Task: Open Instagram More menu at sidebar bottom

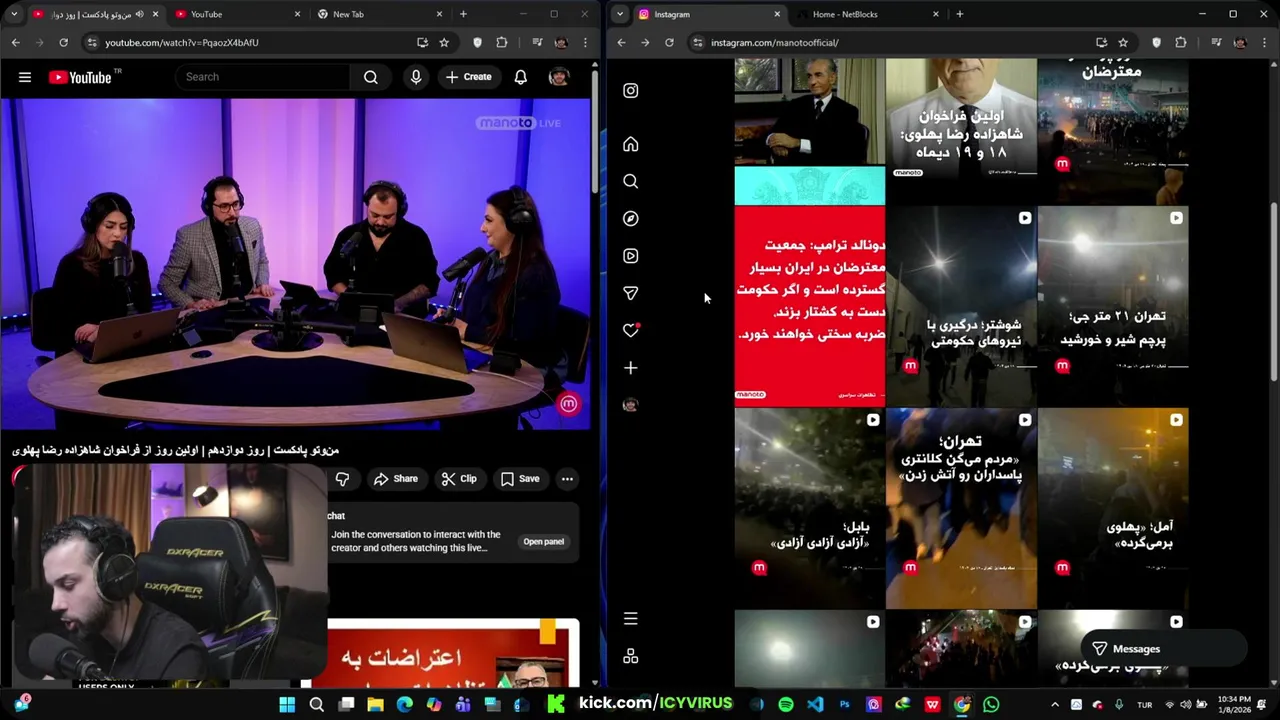Action: click(630, 619)
